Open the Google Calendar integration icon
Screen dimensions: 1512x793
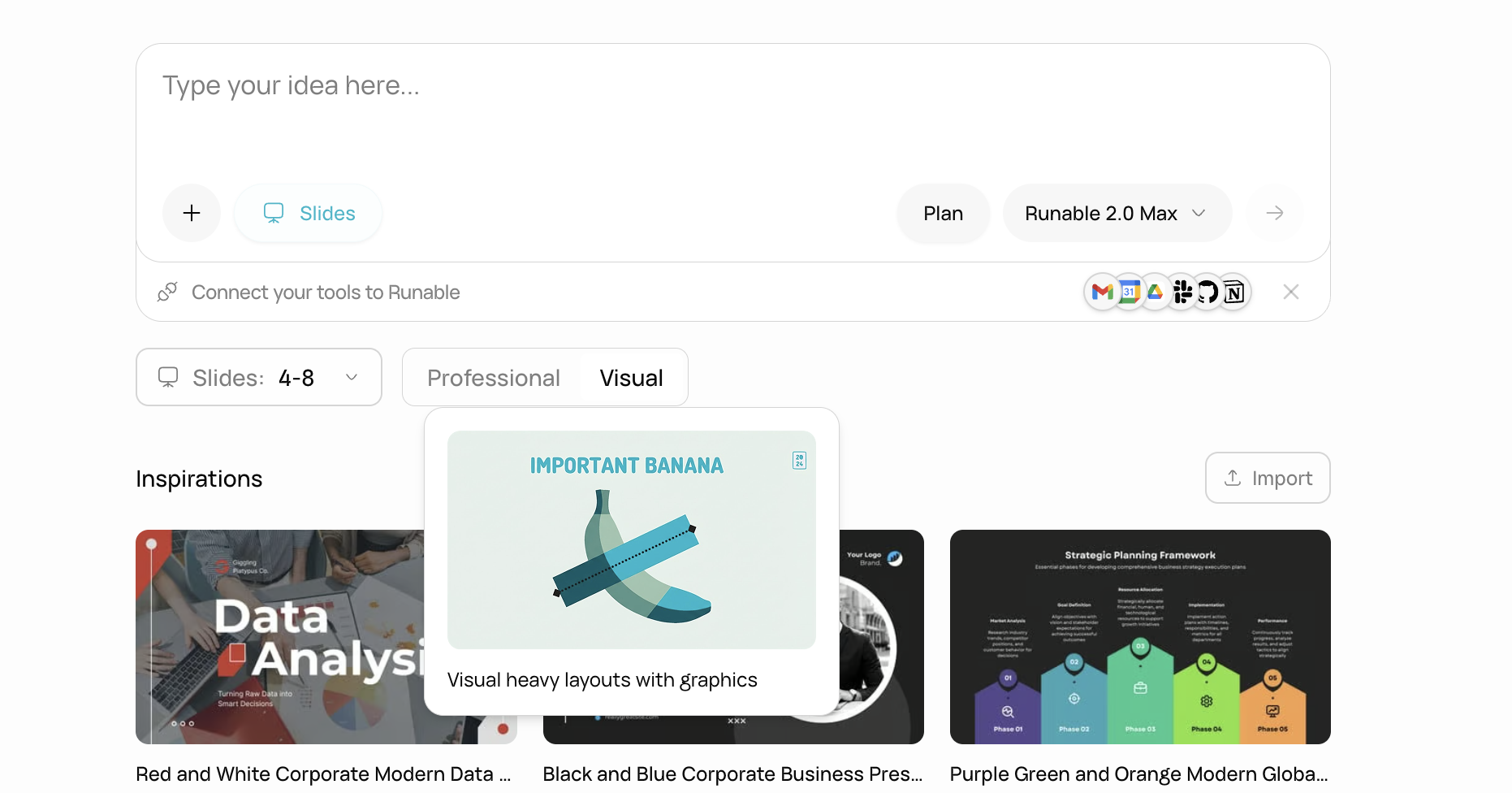[1129, 292]
